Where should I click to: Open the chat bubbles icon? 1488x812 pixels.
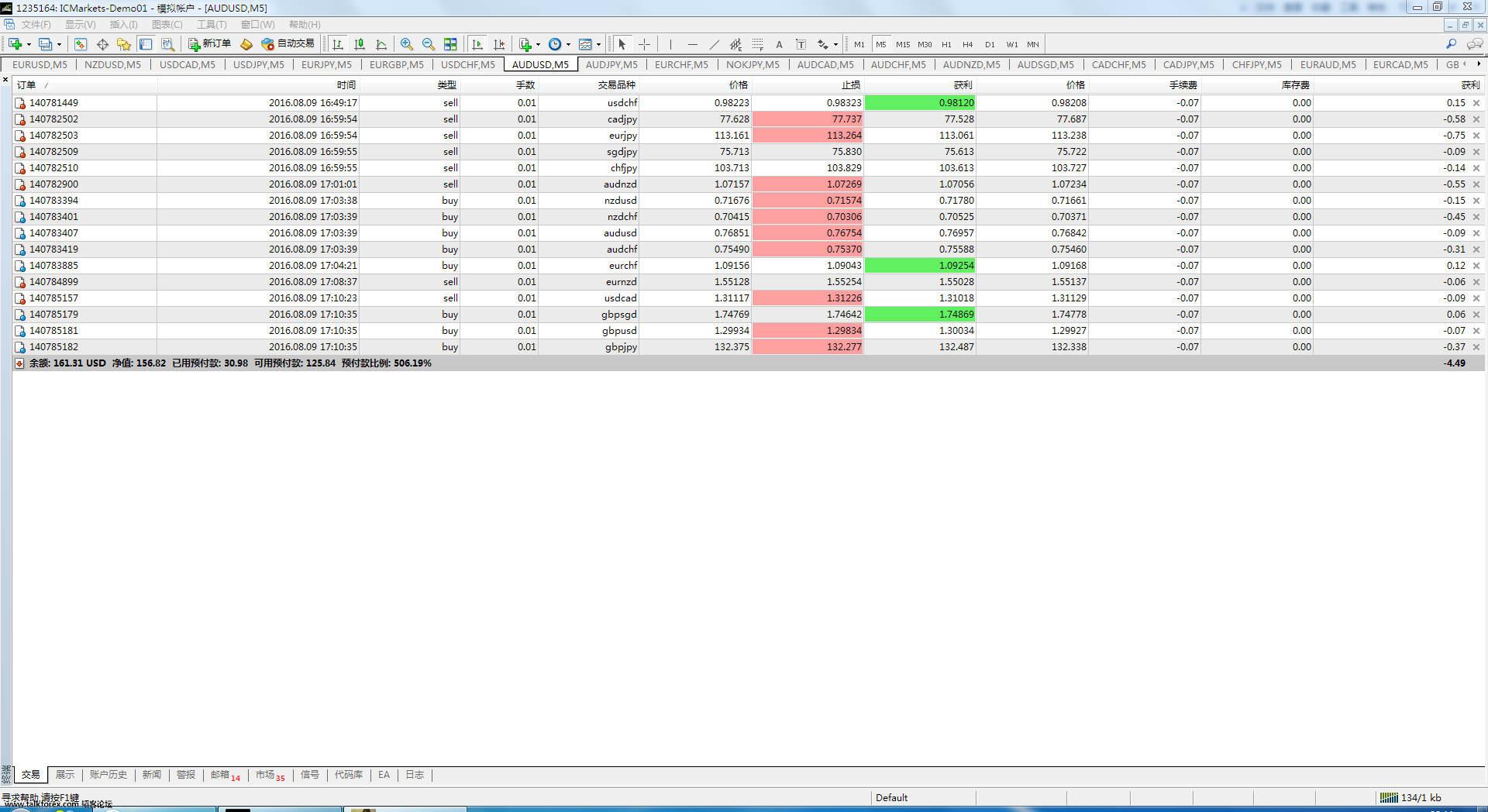[1475, 44]
